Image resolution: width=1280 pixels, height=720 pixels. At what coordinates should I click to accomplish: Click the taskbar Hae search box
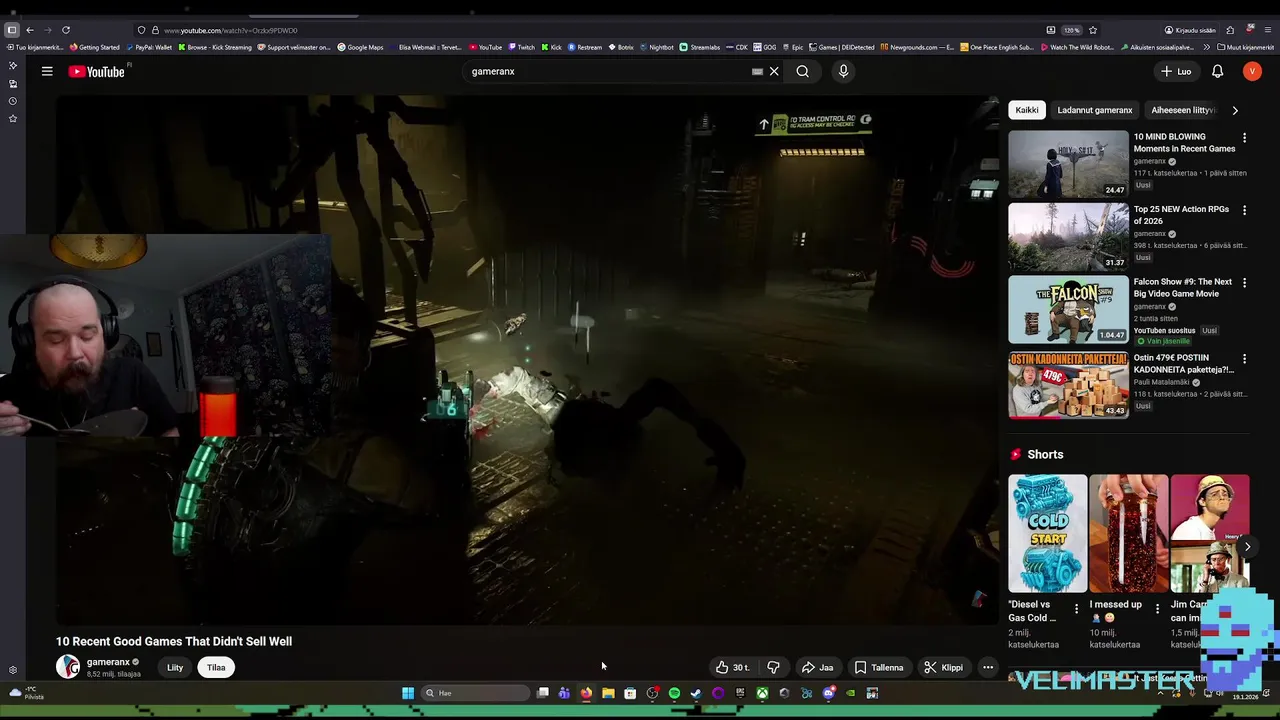point(475,693)
